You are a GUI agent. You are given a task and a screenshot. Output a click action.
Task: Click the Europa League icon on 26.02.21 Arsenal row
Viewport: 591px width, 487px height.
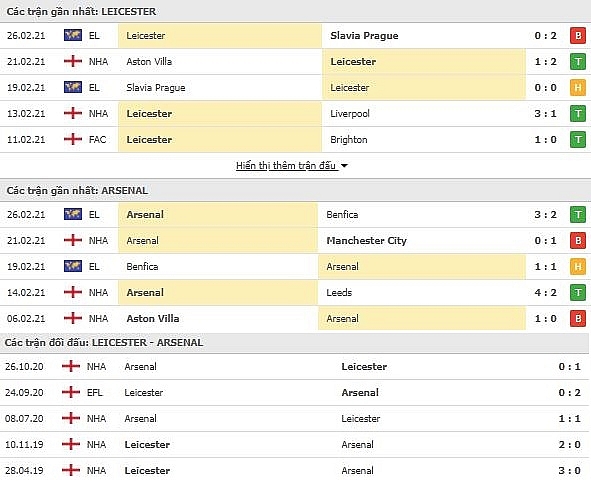[x=73, y=214]
